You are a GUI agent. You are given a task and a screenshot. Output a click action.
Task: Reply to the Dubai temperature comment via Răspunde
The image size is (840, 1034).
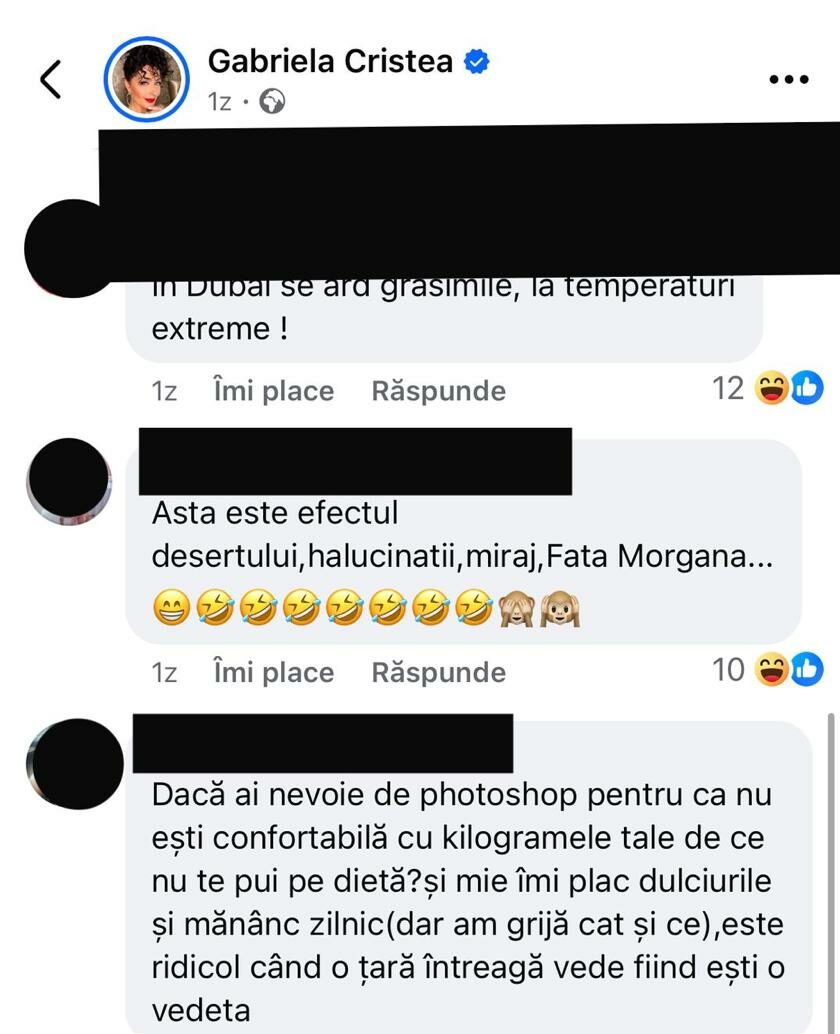coord(438,390)
